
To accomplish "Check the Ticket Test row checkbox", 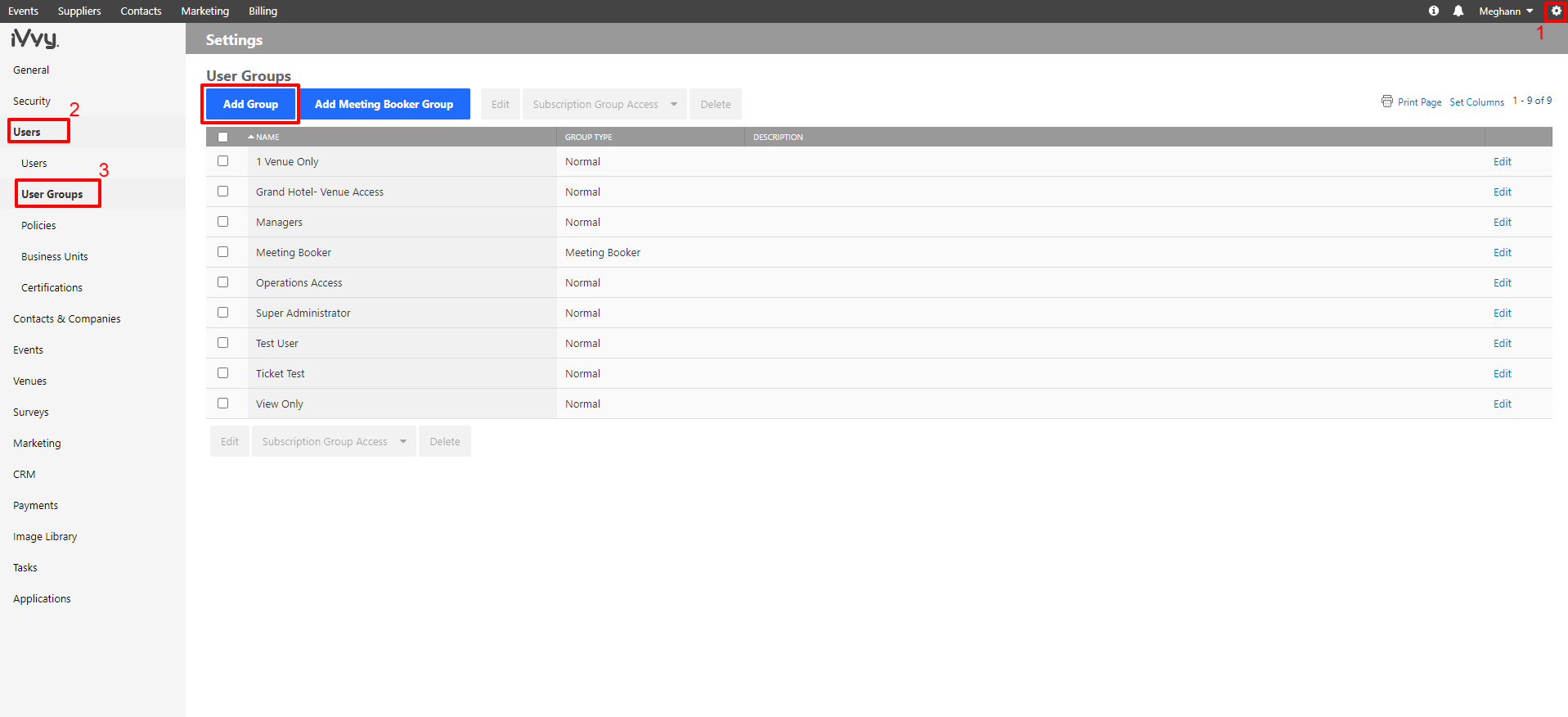I will pos(222,373).
